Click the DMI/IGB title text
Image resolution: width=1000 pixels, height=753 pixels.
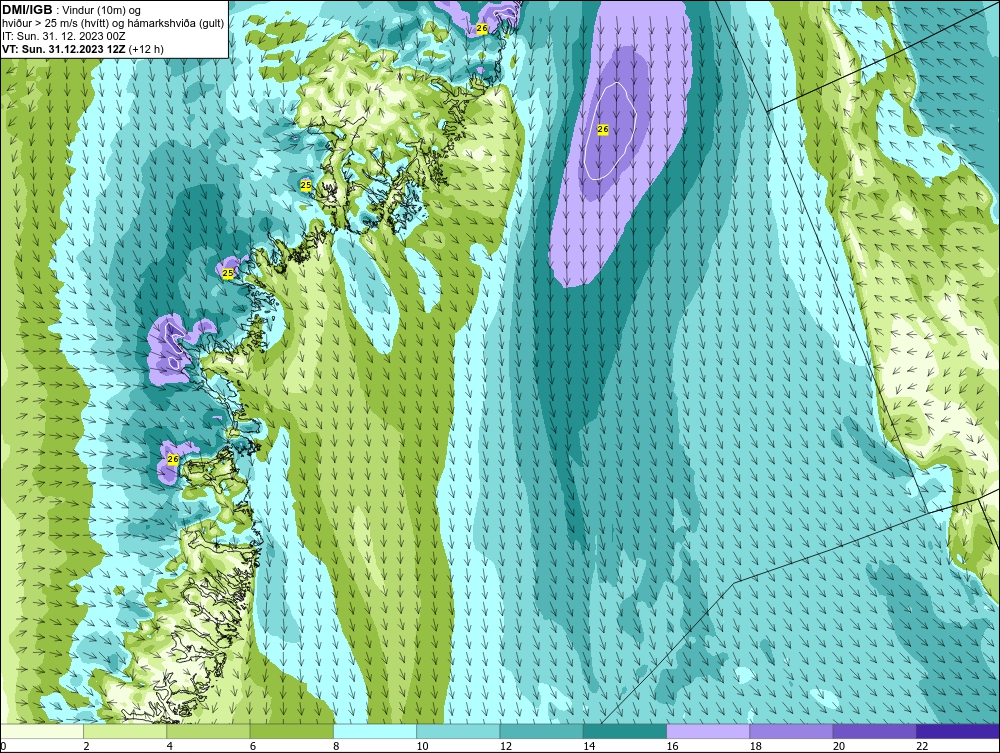[x=27, y=10]
